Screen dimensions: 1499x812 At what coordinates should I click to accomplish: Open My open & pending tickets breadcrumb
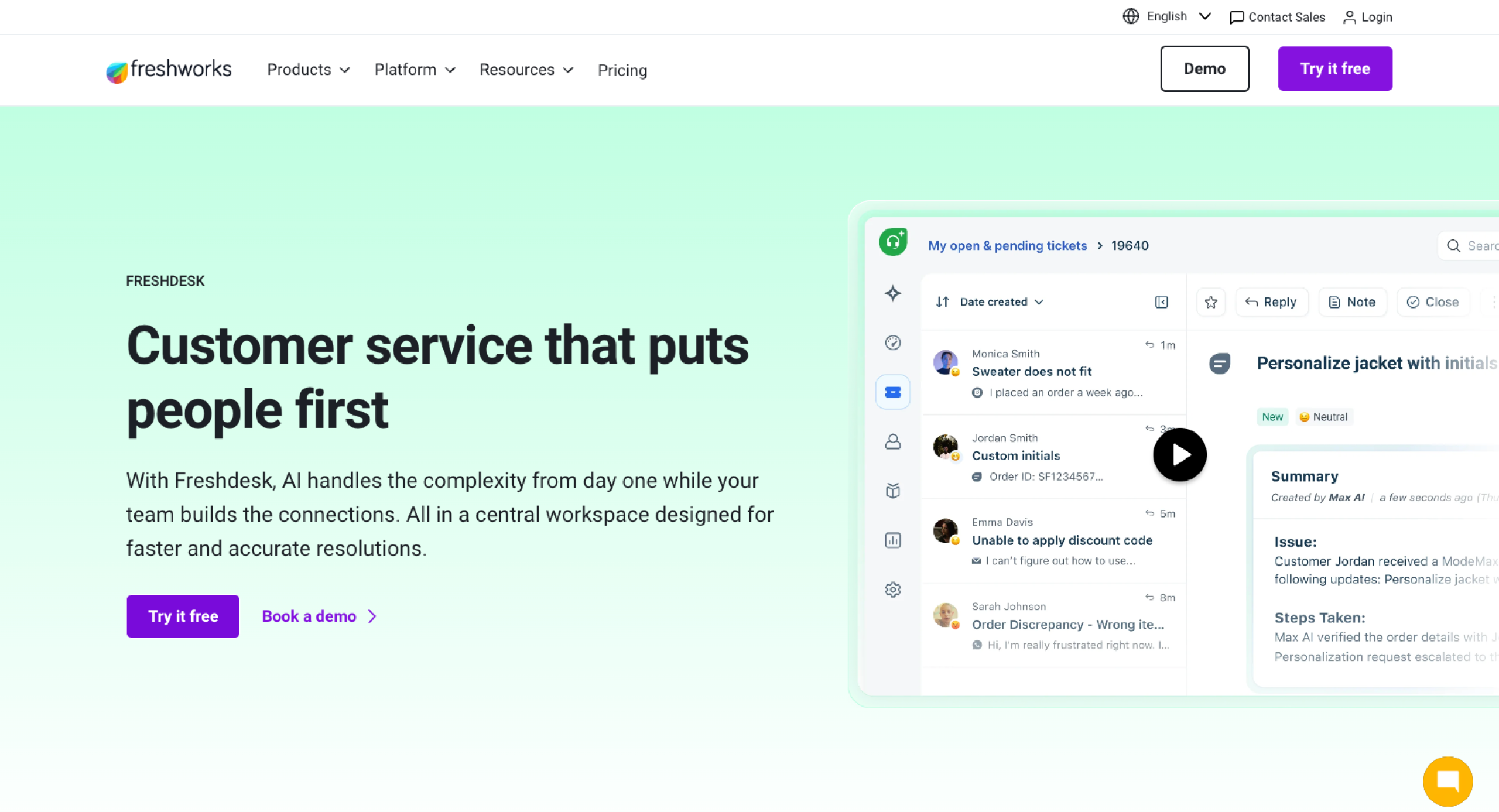click(1007, 246)
